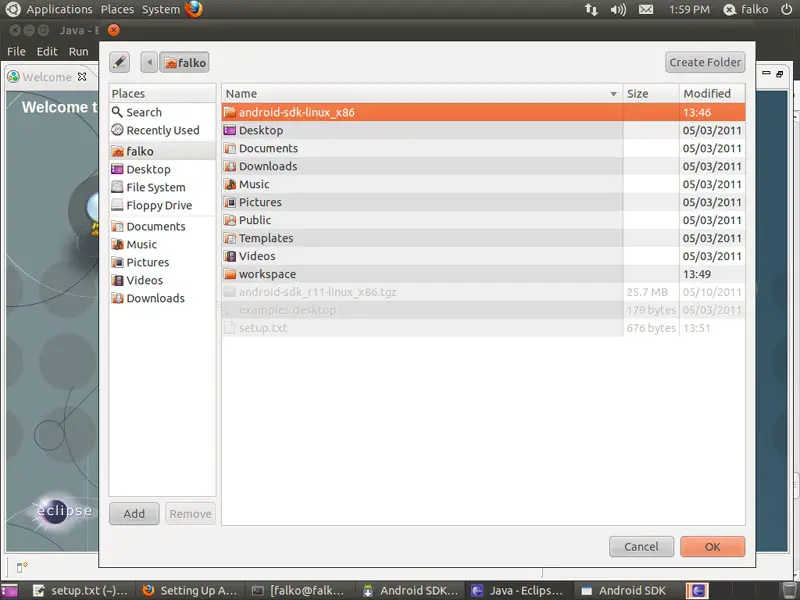Select Desktop in the Places sidebar
This screenshot has height=600, width=800.
pos(162,169)
